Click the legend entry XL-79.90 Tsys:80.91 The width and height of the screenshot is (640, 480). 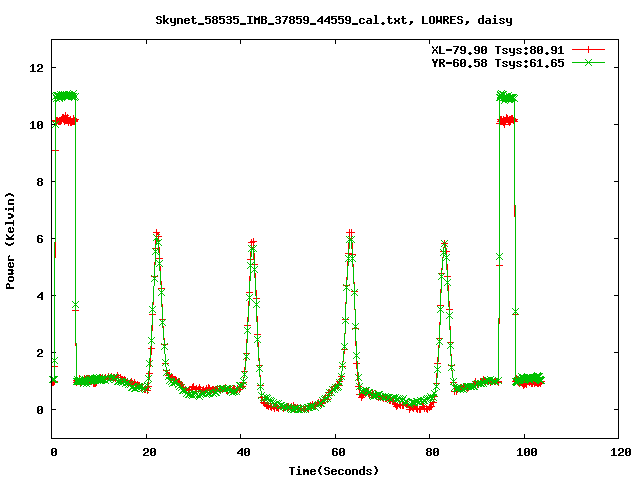(x=498, y=50)
